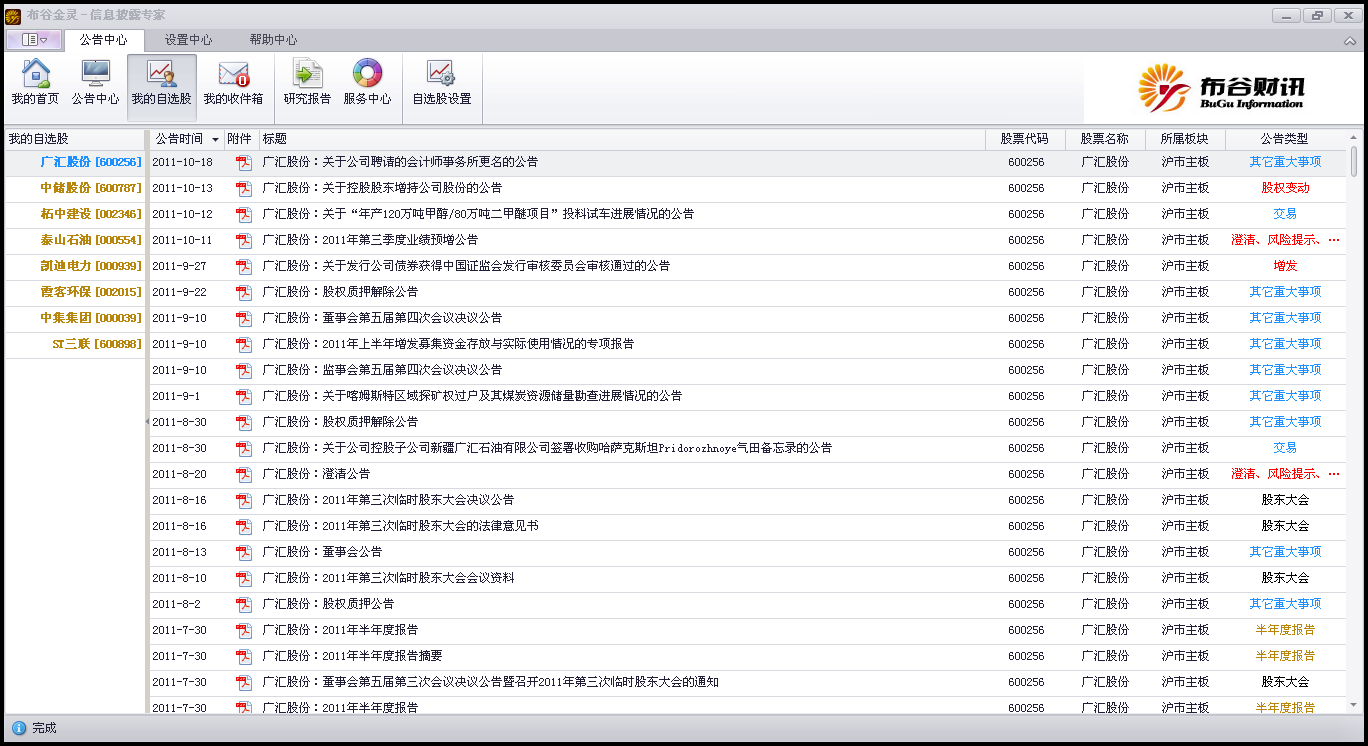The width and height of the screenshot is (1368, 746).
Task: Click the 我的自选股 panel header
Action: 75,139
